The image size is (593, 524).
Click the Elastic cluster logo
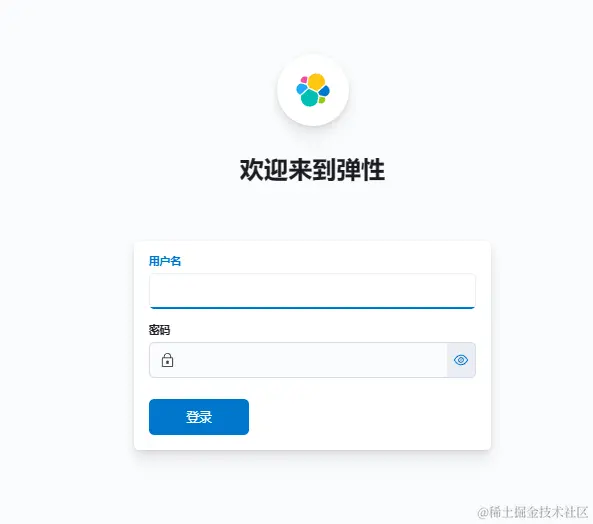click(313, 90)
